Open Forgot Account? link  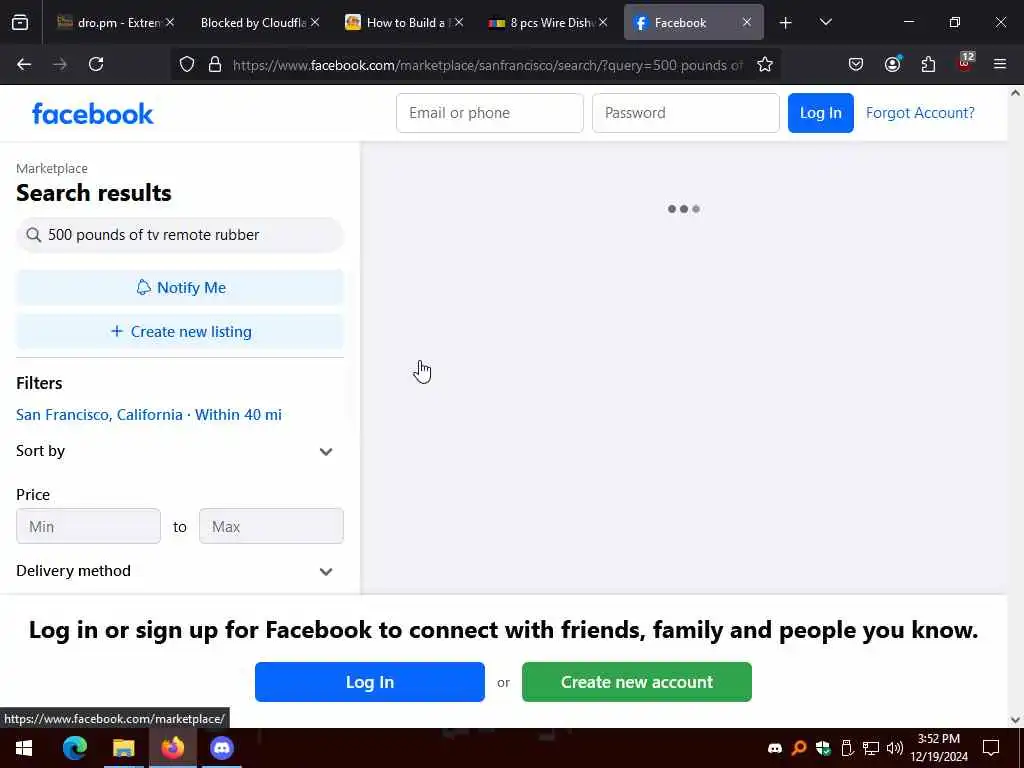920,113
